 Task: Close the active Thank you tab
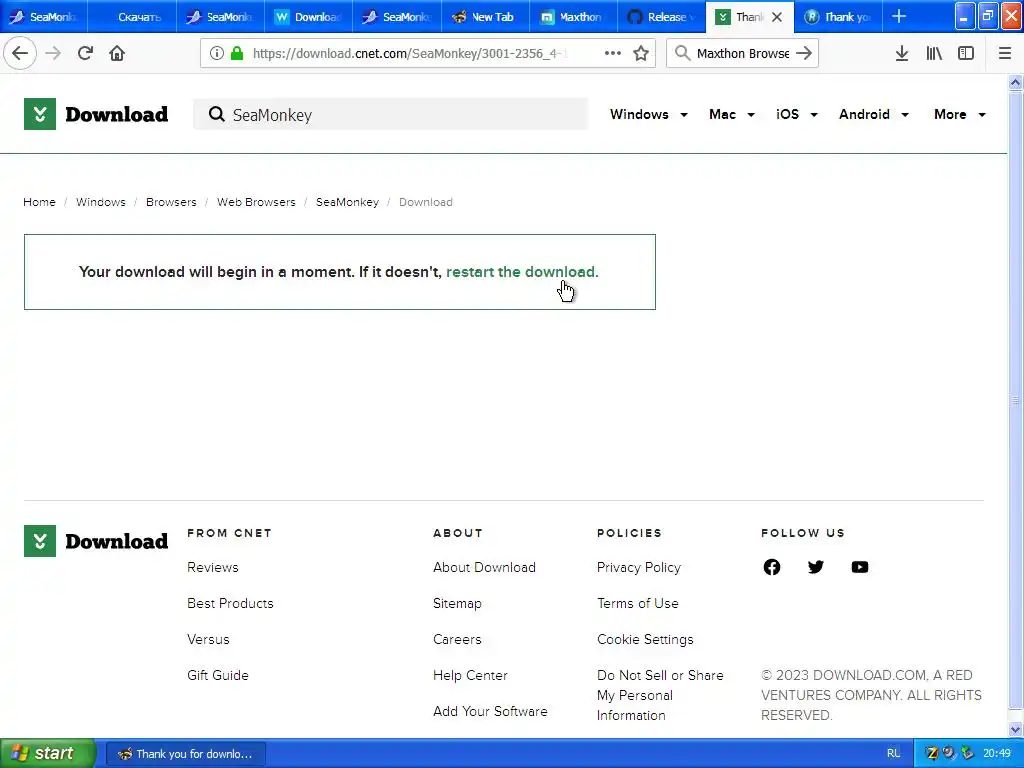tap(776, 17)
